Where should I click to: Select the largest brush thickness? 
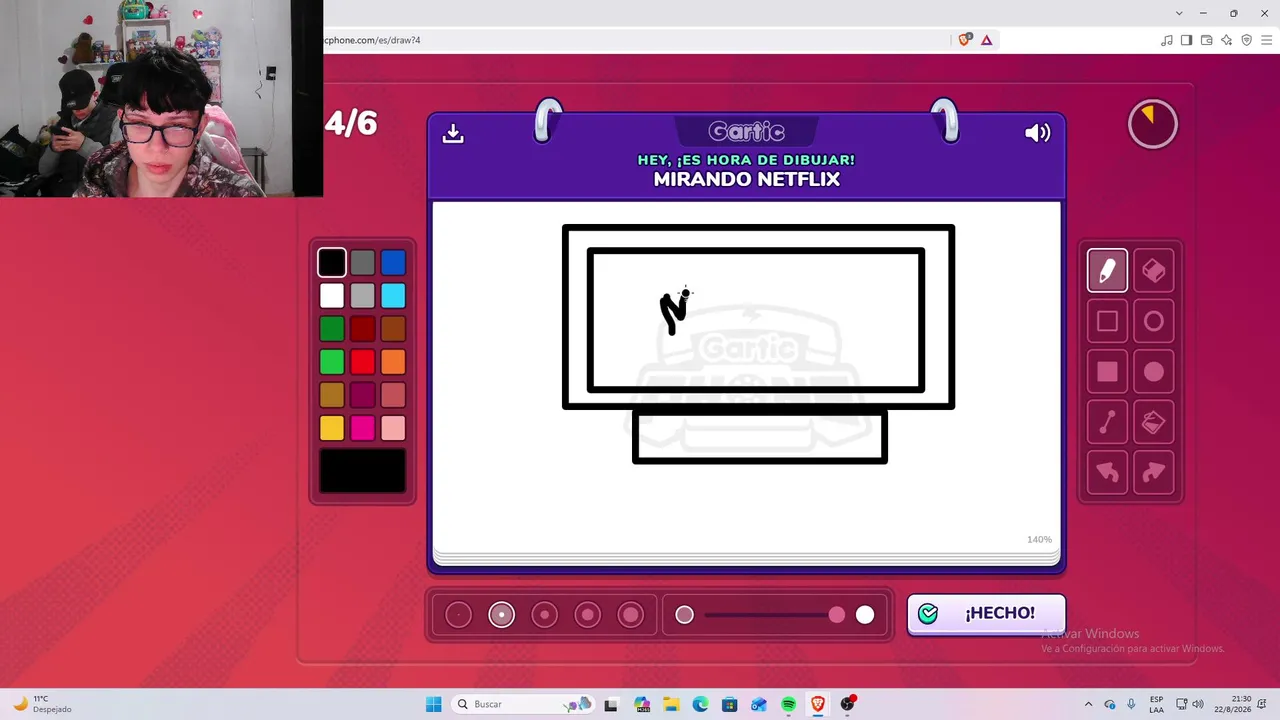[x=631, y=615]
